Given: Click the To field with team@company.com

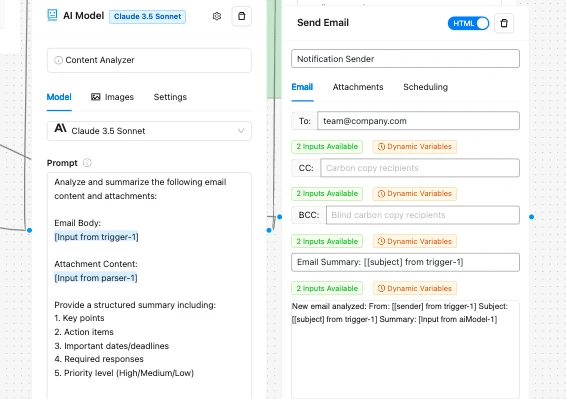Looking at the screenshot, I should click(418, 121).
